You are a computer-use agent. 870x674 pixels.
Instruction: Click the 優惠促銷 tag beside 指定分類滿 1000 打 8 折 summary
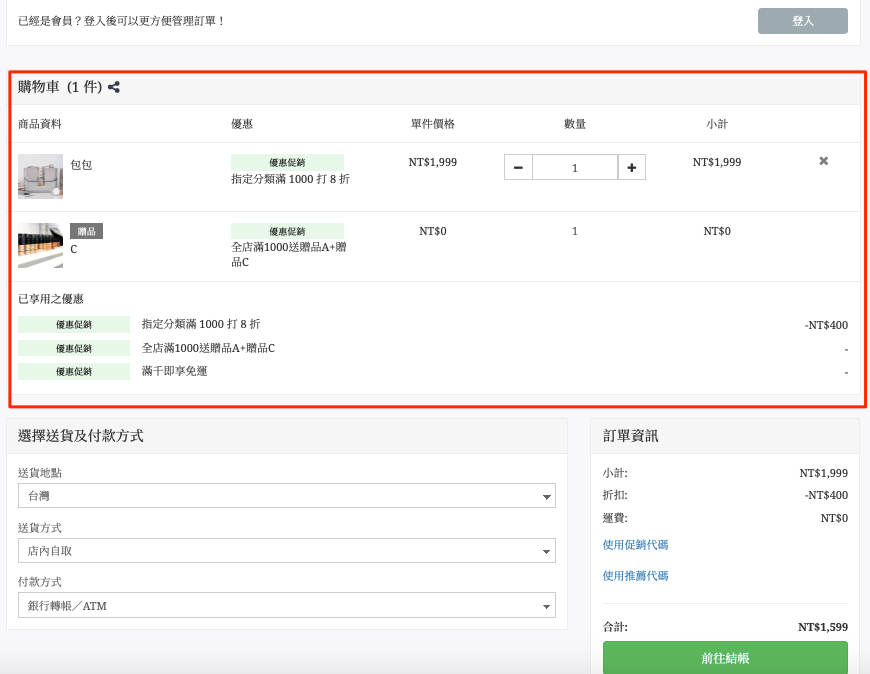coord(74,325)
